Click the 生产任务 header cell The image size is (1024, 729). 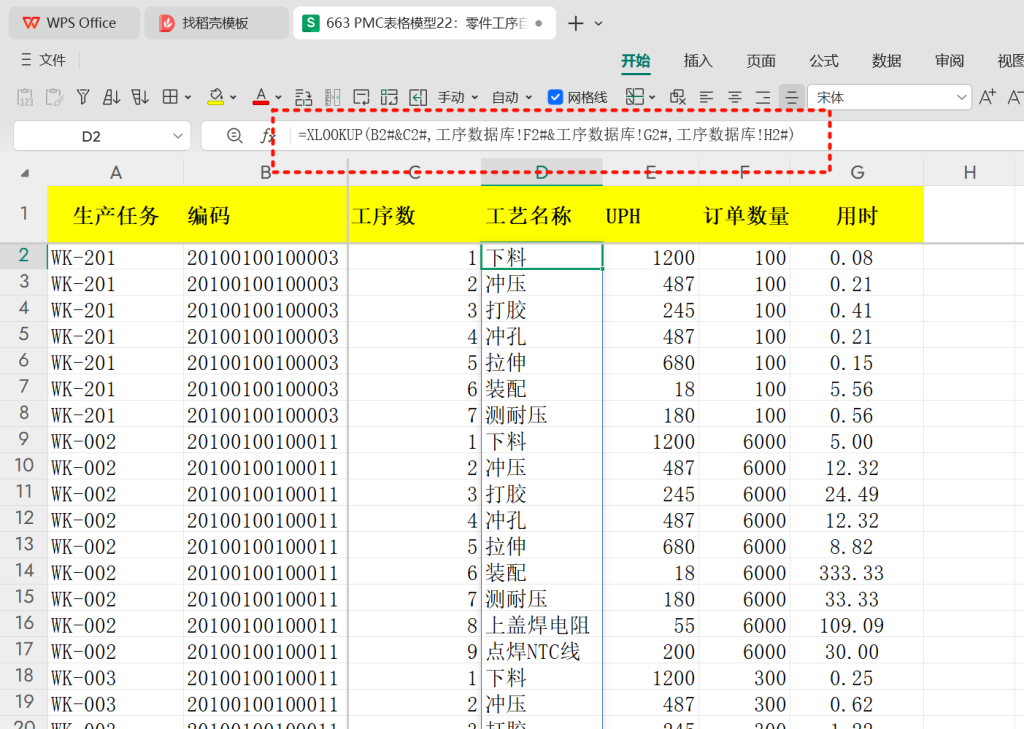pyautogui.click(x=116, y=215)
